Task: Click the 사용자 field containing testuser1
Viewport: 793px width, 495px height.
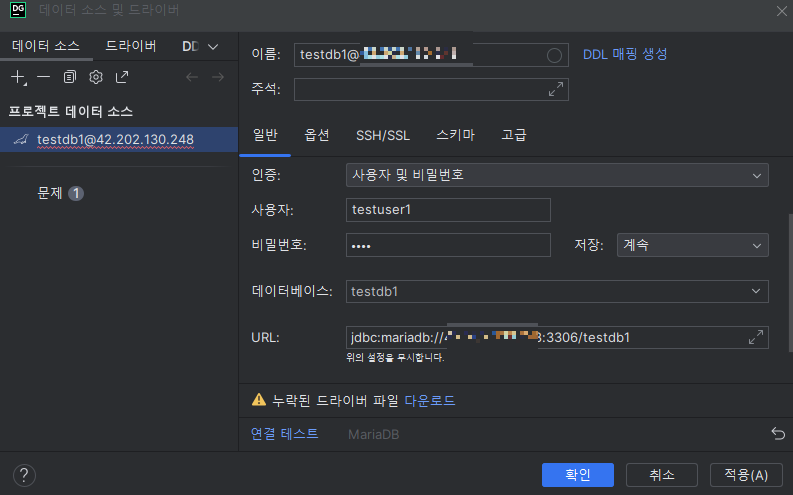Action: coord(448,210)
